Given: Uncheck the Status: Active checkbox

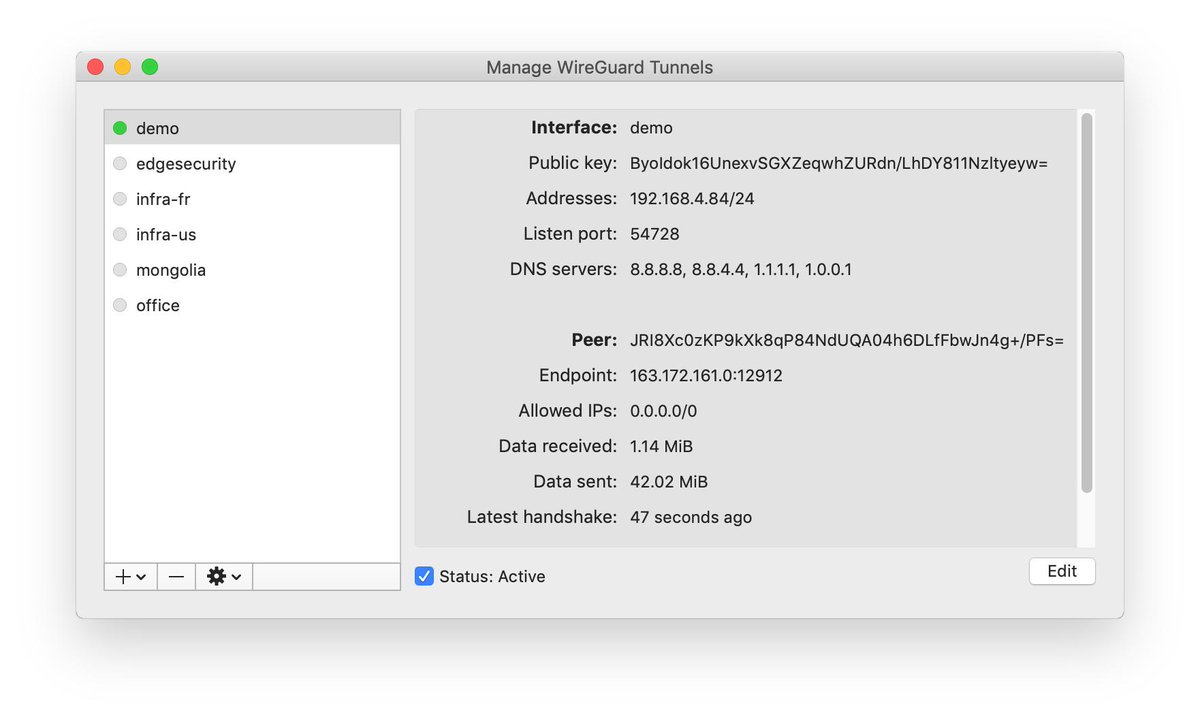Looking at the screenshot, I should pyautogui.click(x=424, y=576).
